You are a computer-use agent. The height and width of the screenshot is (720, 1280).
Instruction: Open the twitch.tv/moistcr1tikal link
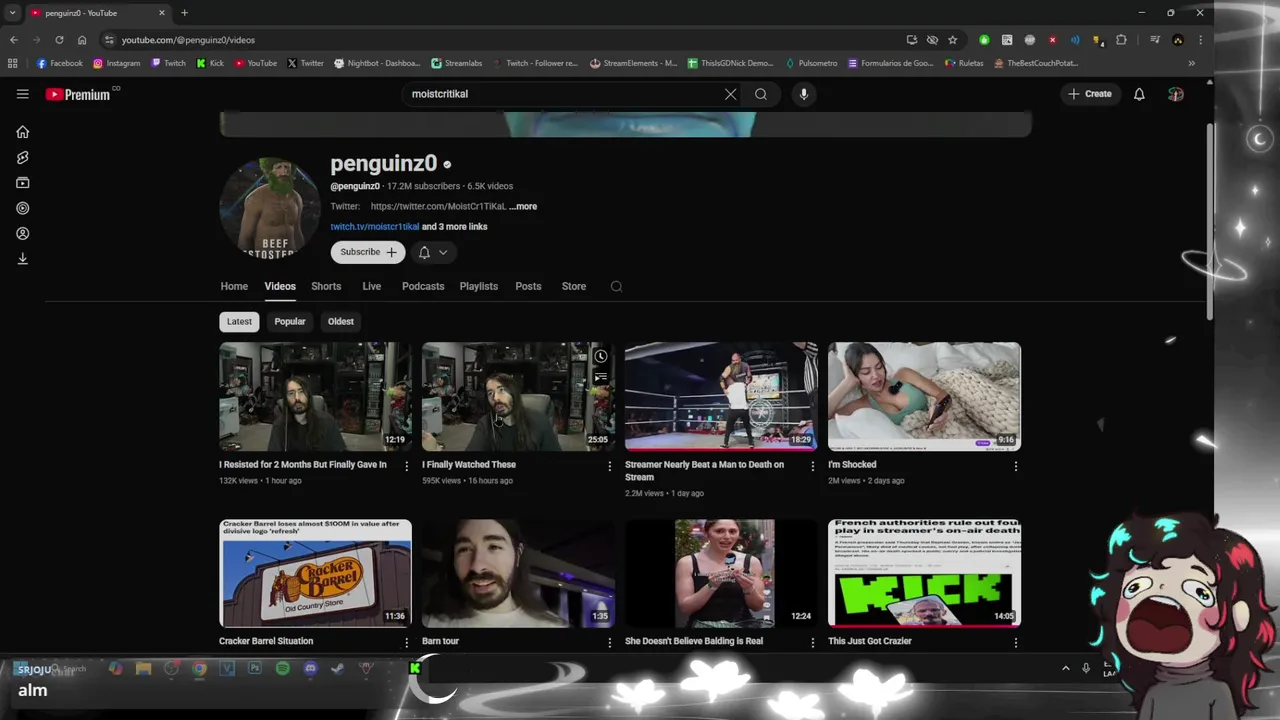tap(375, 227)
